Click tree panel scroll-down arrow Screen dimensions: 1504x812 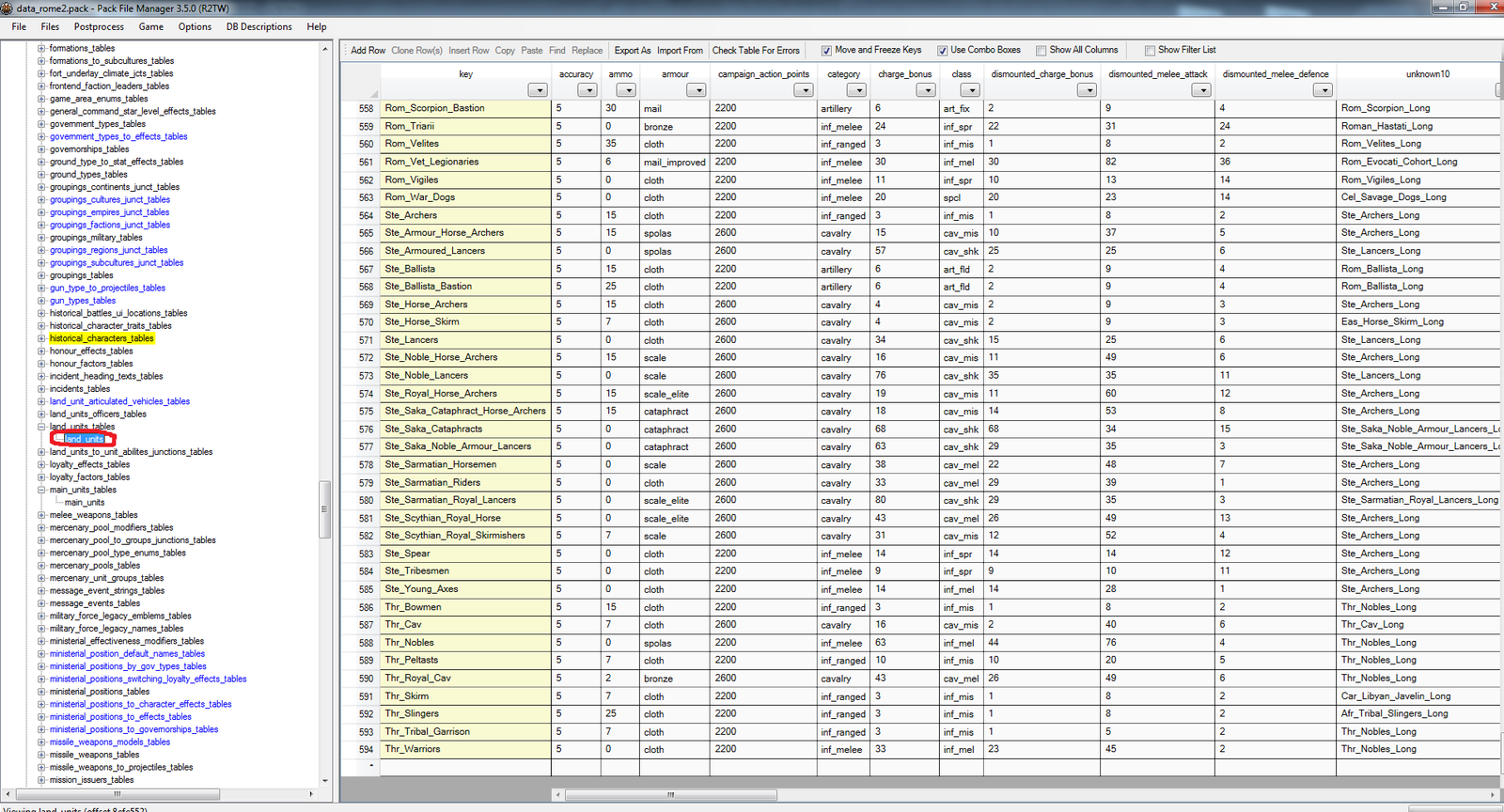pyautogui.click(x=325, y=781)
